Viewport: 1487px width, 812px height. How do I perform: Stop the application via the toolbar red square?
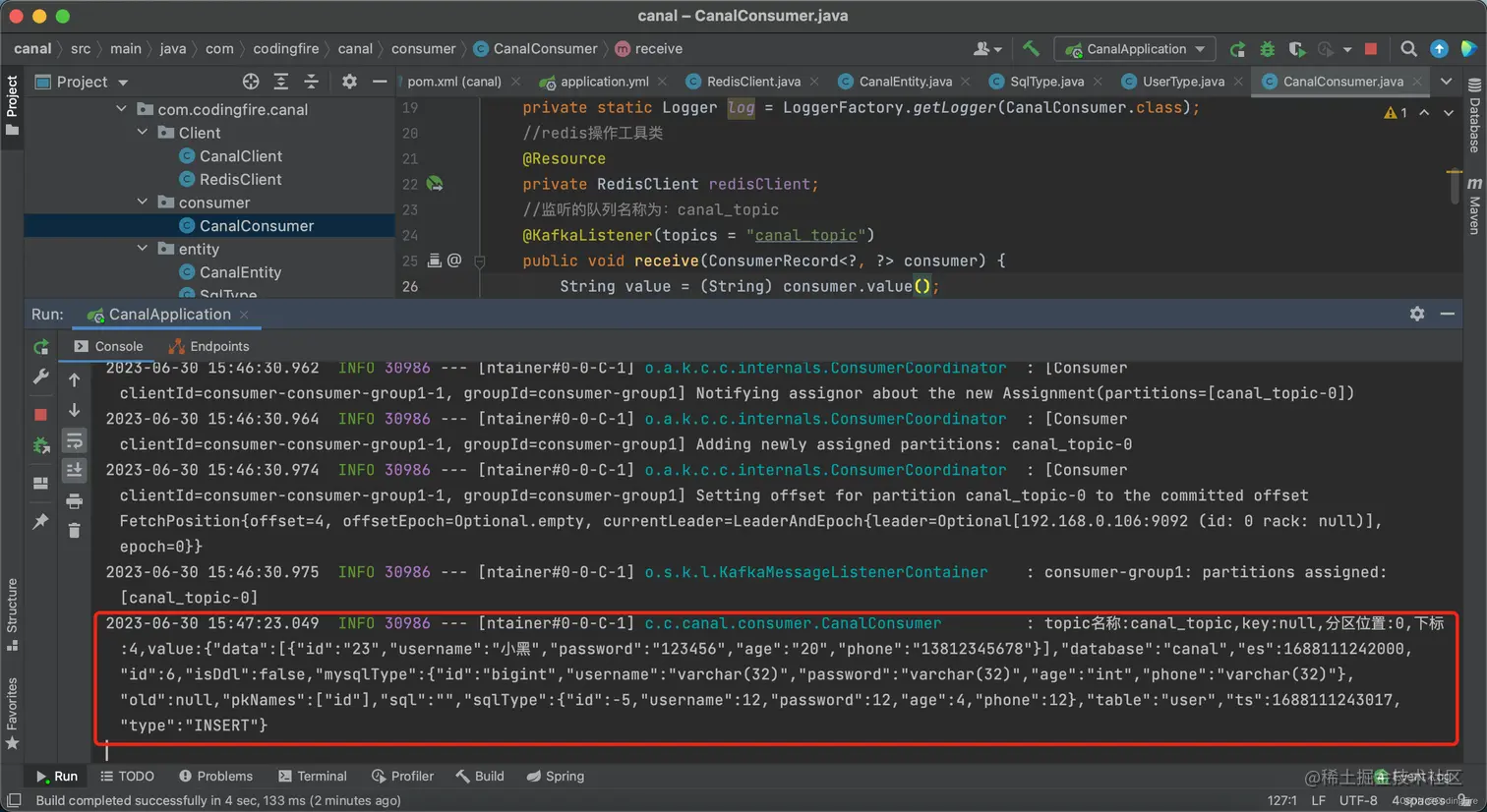pos(1371,49)
